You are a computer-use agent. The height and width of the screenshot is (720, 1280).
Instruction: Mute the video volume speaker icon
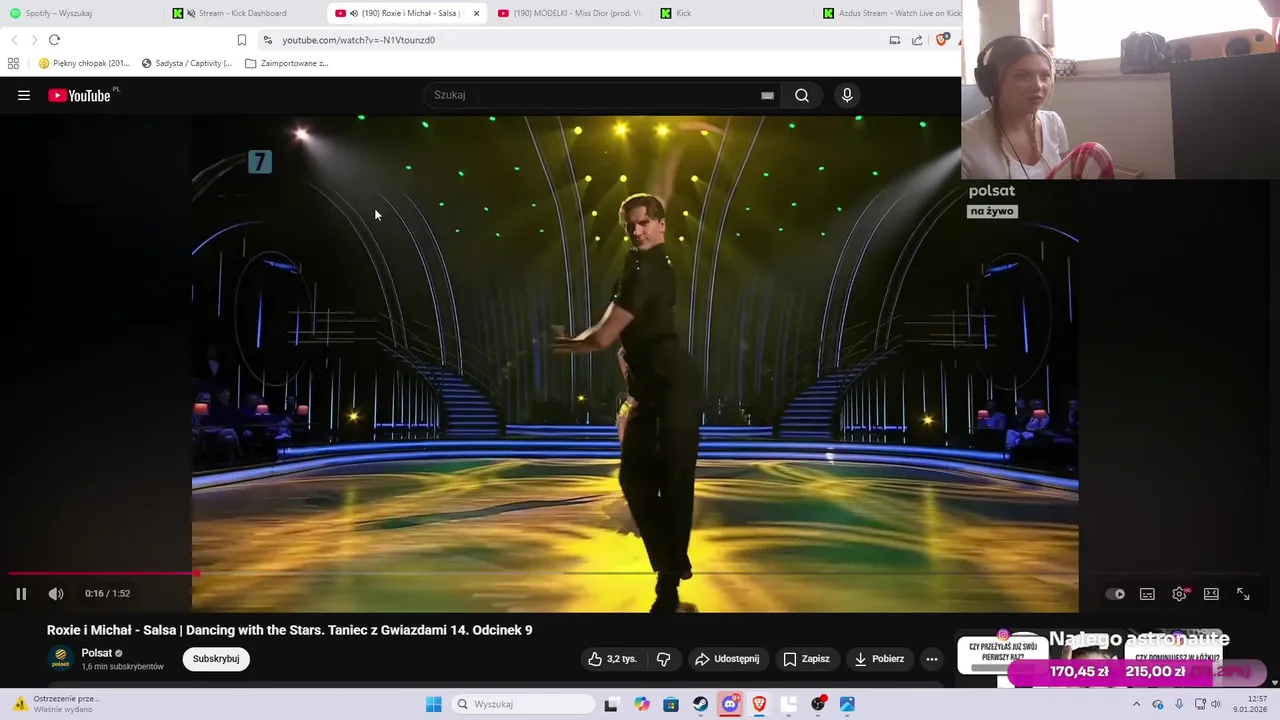pyautogui.click(x=56, y=593)
